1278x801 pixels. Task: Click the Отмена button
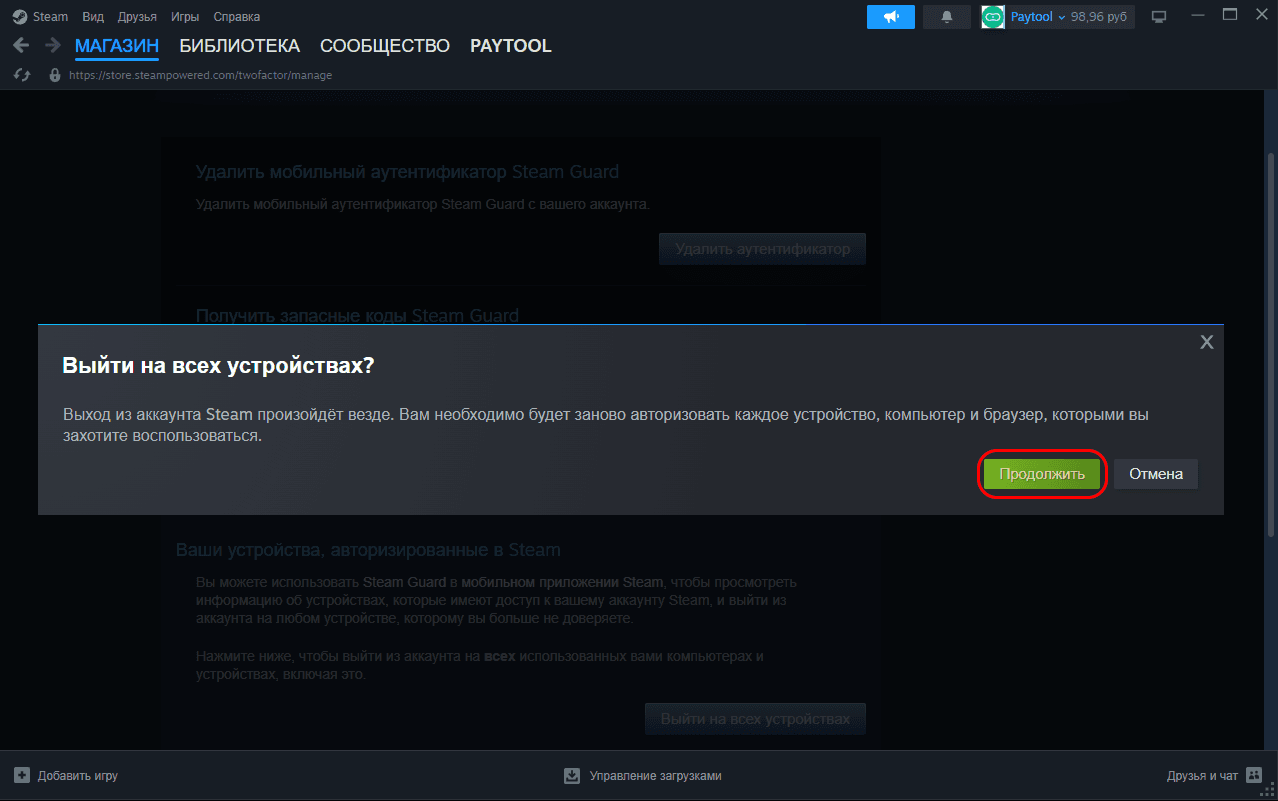pyautogui.click(x=1156, y=474)
